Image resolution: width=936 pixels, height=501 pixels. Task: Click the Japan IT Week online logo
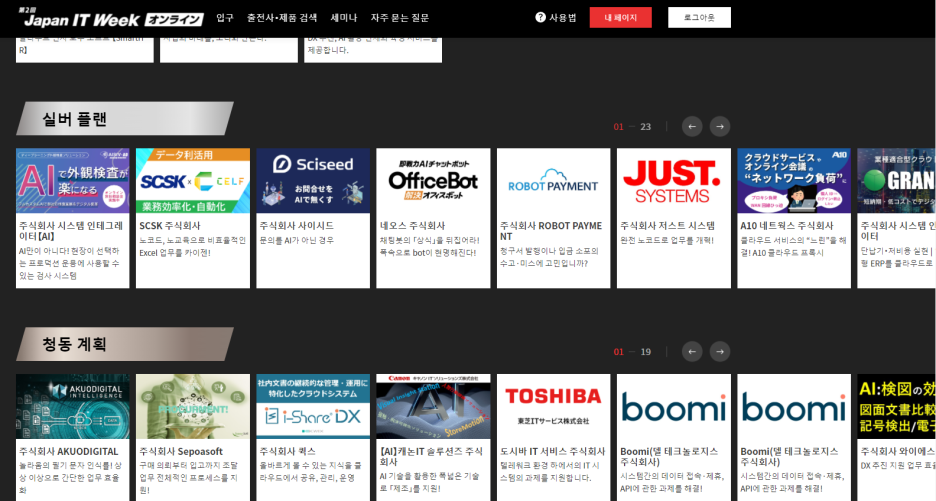tap(112, 18)
